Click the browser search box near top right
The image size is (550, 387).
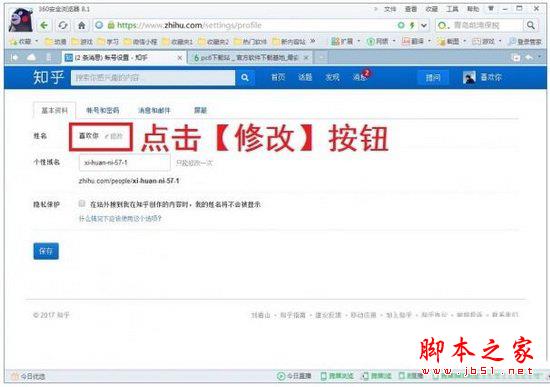coord(480,25)
